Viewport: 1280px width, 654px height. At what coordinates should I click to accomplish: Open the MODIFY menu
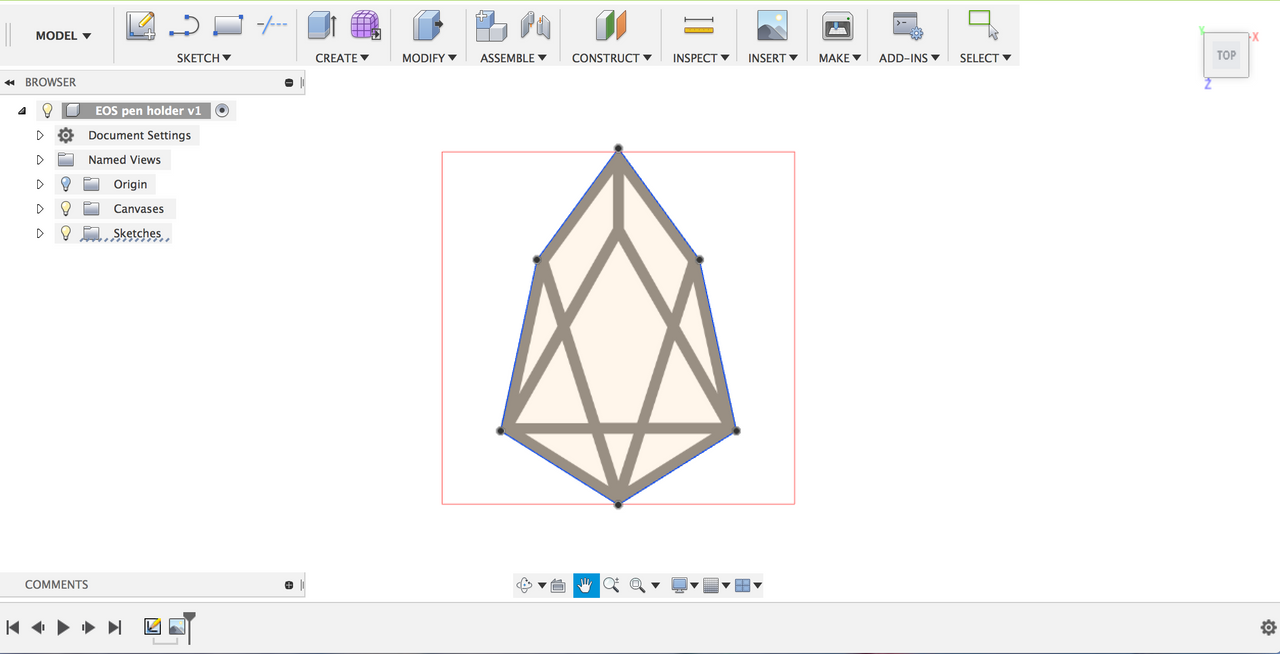429,58
